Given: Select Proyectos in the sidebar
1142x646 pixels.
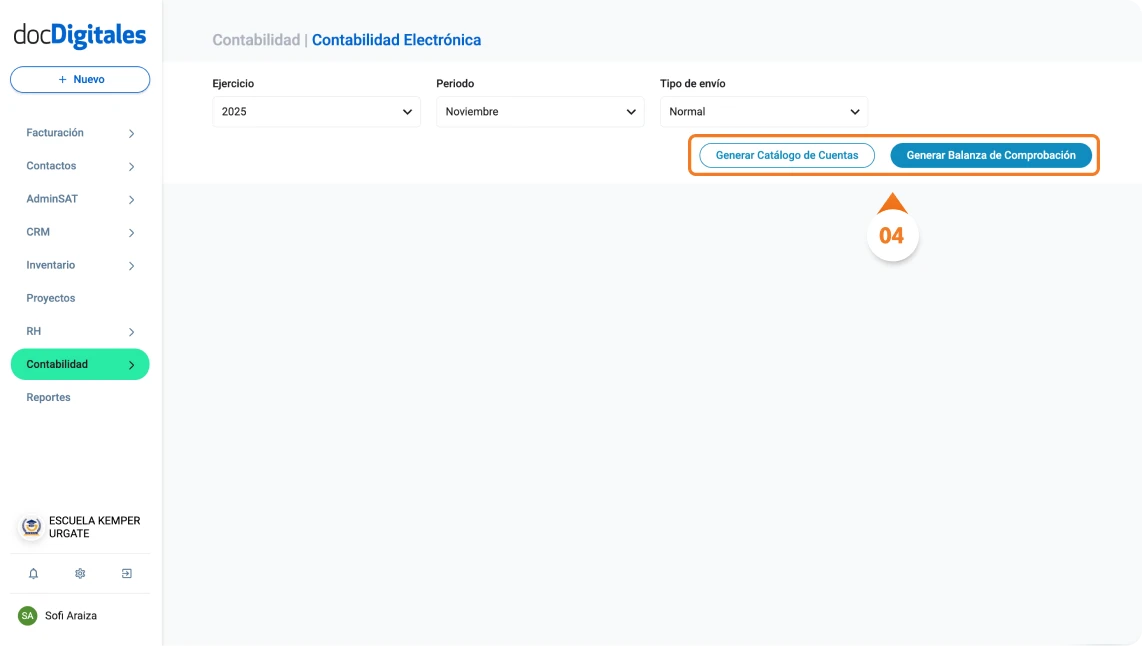Looking at the screenshot, I should [49, 297].
